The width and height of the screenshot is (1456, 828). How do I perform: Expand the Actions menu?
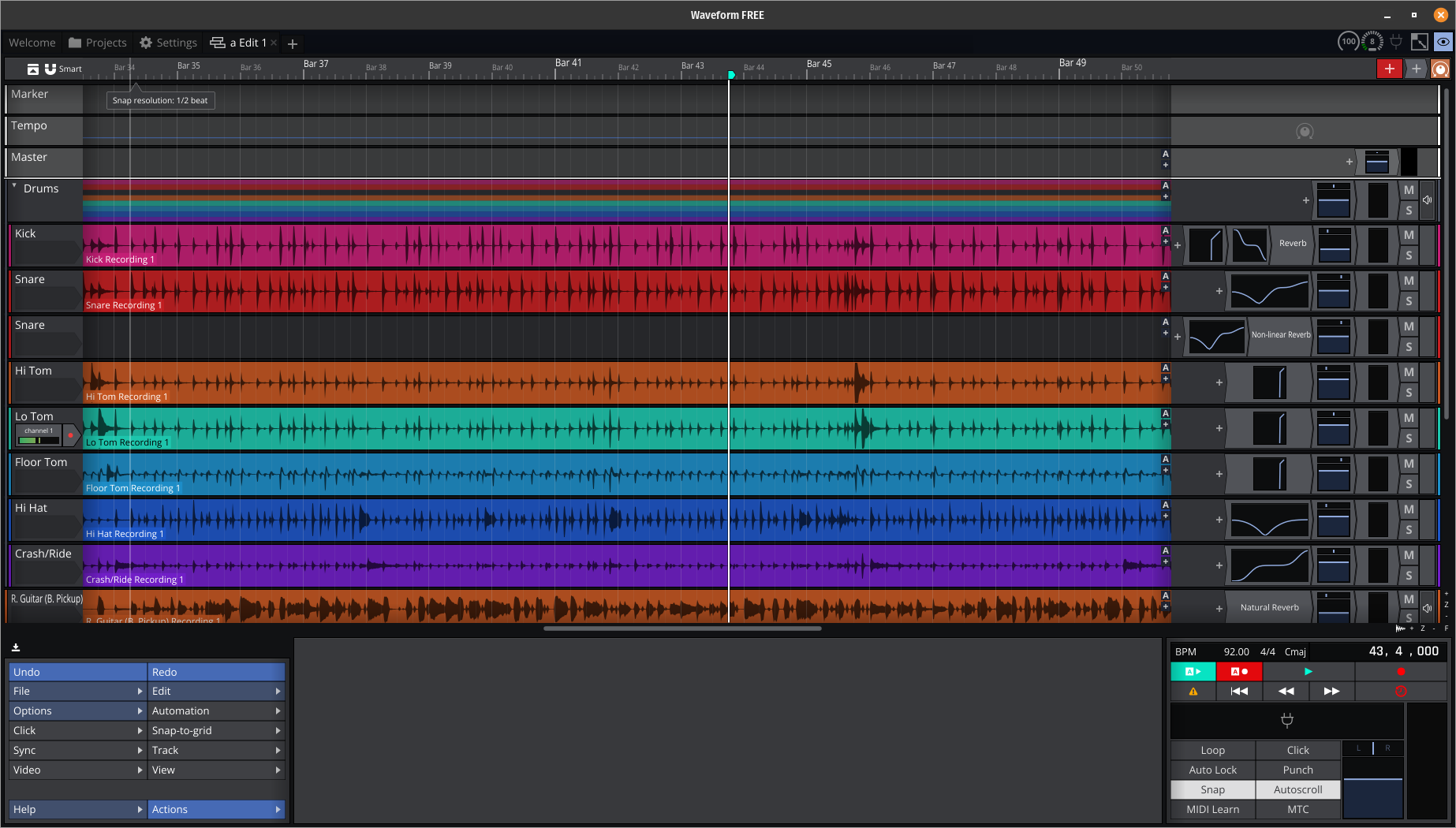click(216, 809)
